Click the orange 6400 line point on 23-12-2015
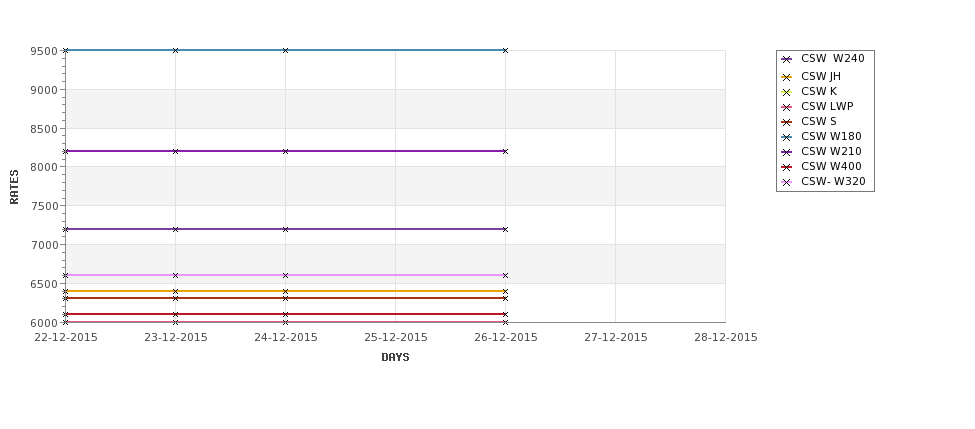This screenshot has height=429, width=975. 175,292
